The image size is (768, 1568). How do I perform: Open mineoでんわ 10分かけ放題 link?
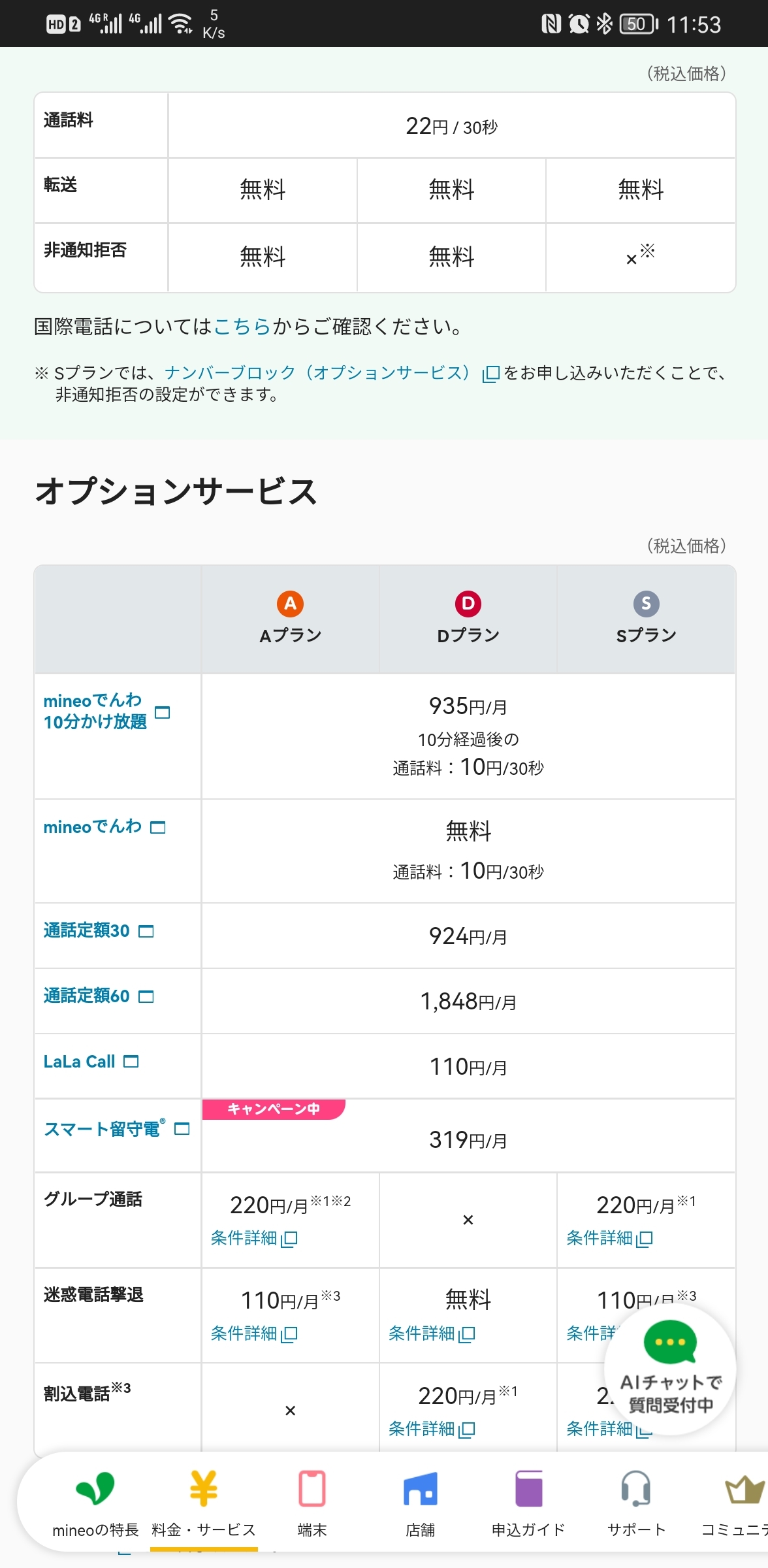pyautogui.click(x=95, y=711)
